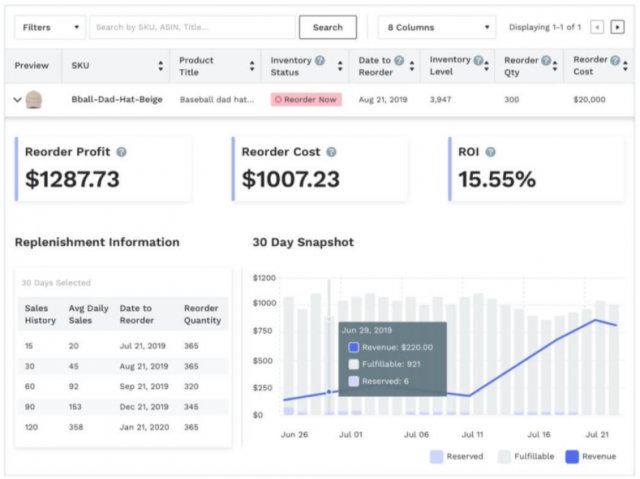This screenshot has height=479, width=640.
Task: Sort by Reorder Cost column arrows
Action: point(625,66)
